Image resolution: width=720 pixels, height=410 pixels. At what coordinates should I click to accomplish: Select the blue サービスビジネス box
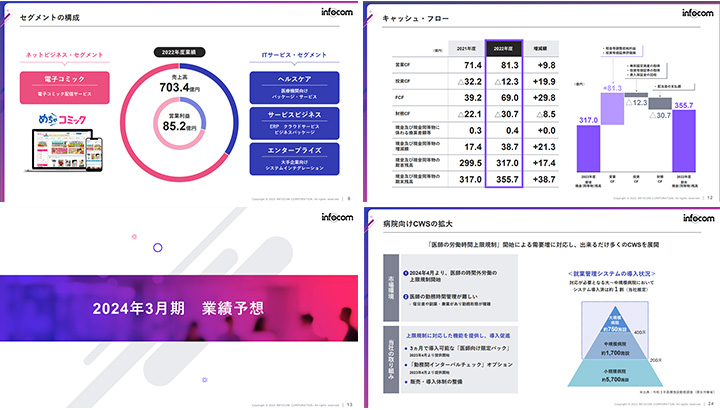(x=294, y=123)
